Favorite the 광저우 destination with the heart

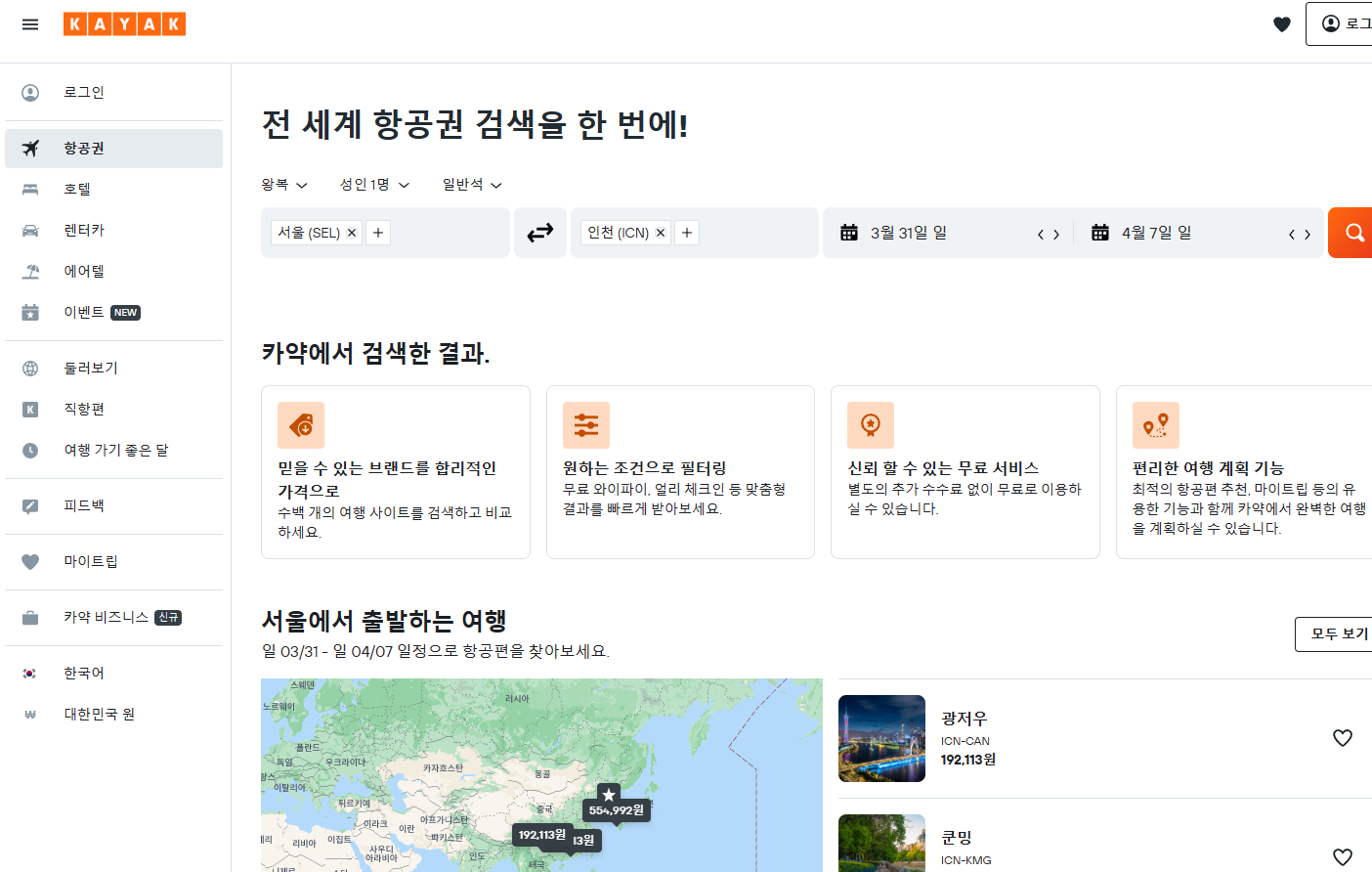click(x=1342, y=738)
